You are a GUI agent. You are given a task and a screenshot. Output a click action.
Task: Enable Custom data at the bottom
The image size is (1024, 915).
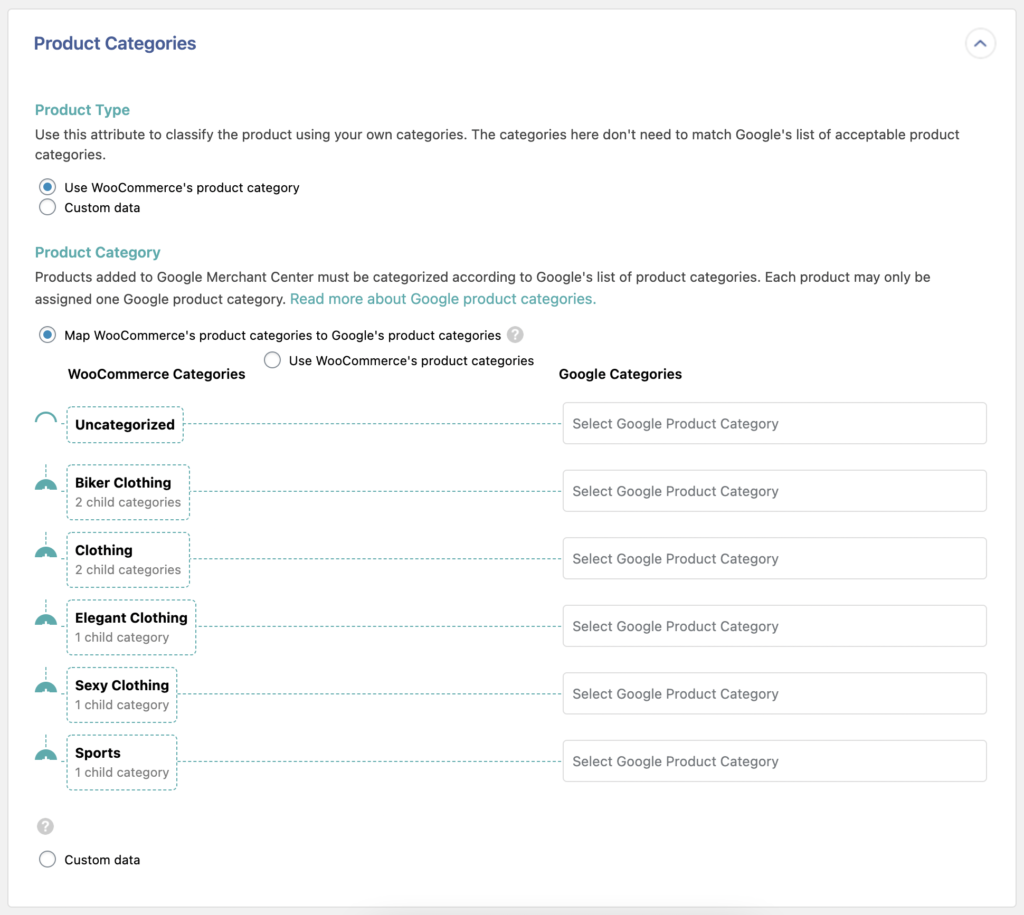[47, 859]
